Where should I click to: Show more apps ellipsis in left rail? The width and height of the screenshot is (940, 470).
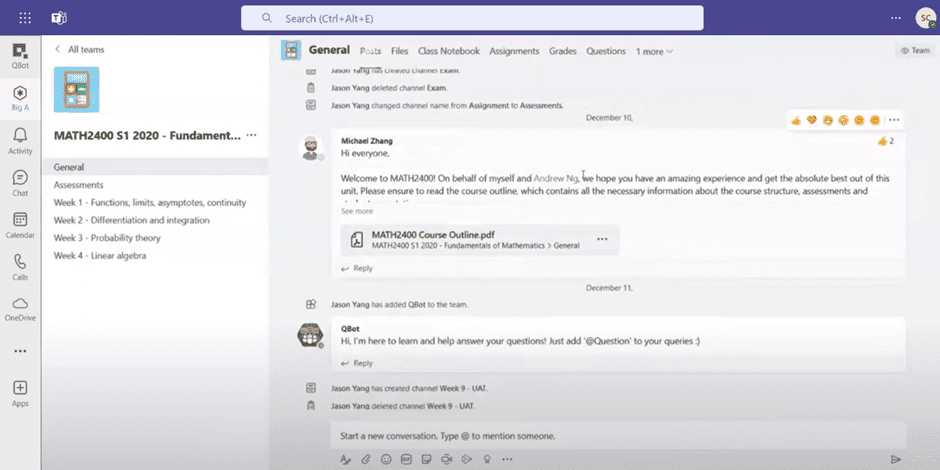pos(20,351)
